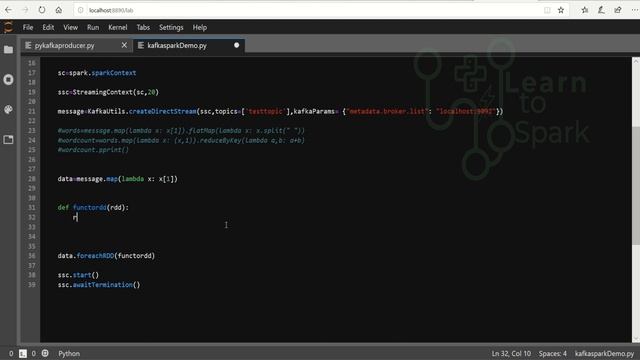Open the Run menu
The image size is (640, 360).
click(93, 27)
